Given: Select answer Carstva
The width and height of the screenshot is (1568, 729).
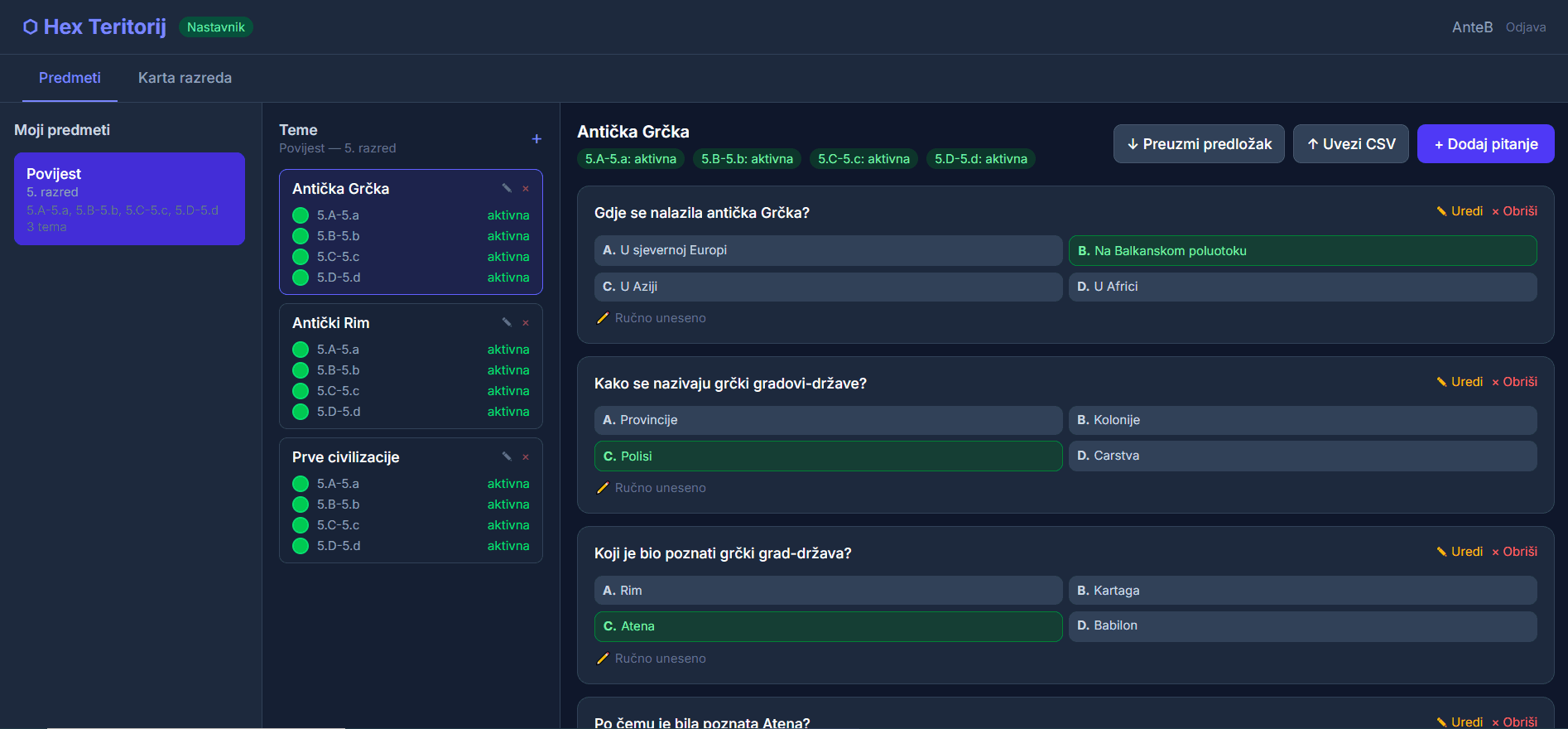Looking at the screenshot, I should point(1303,456).
